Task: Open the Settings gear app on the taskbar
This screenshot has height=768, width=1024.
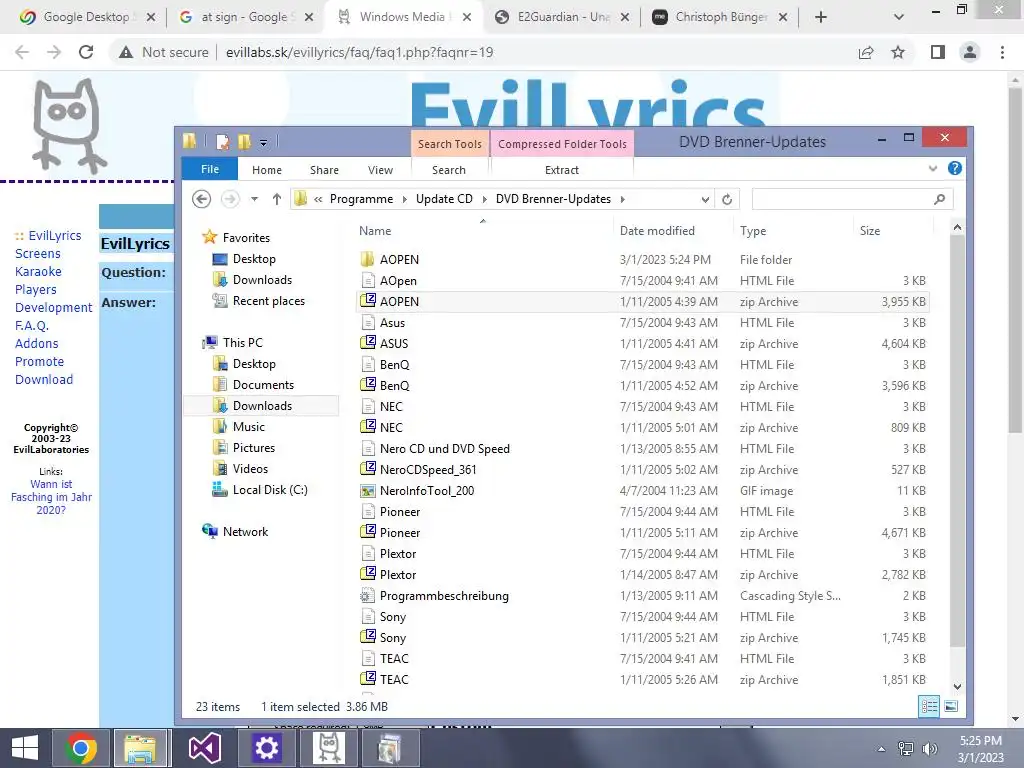Action: (x=266, y=748)
